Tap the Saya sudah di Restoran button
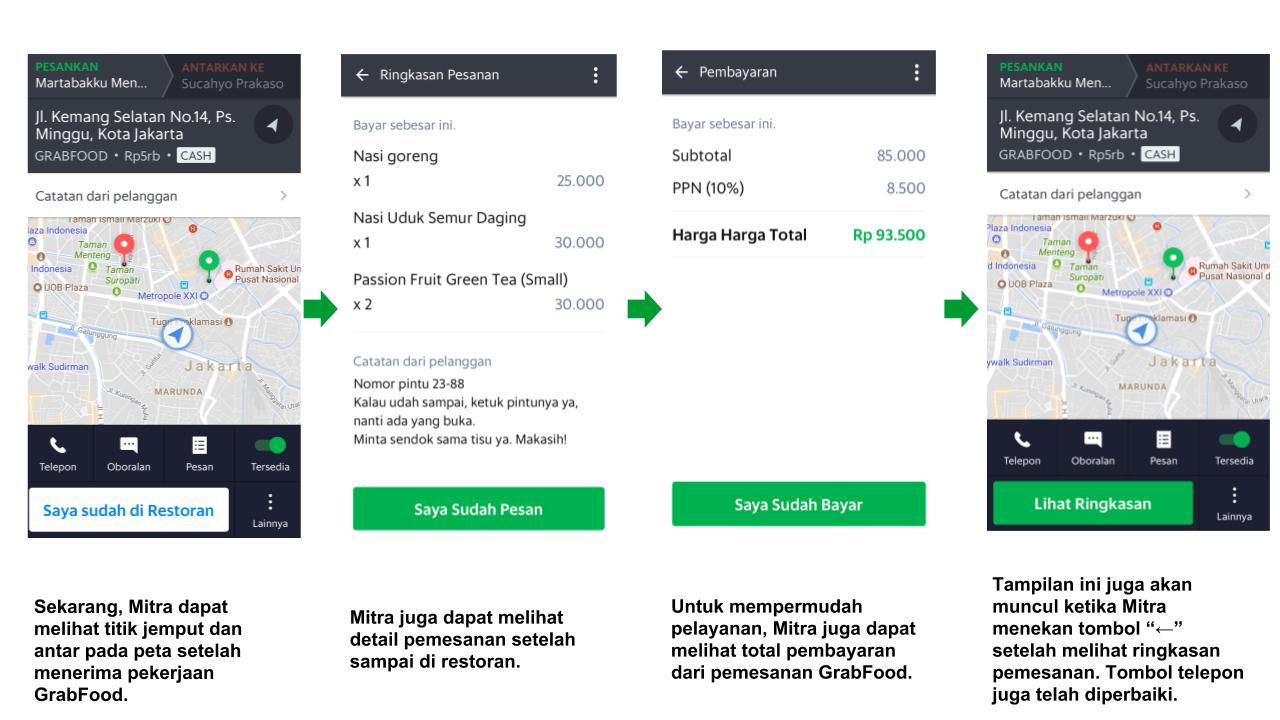 tap(126, 510)
